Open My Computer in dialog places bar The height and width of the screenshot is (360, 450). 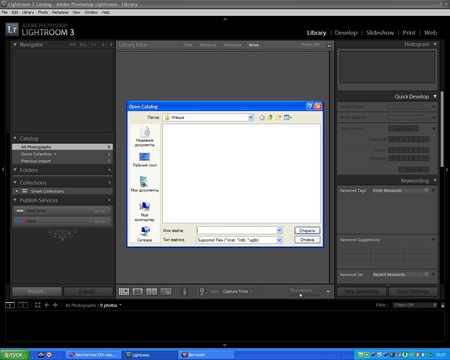coord(145,212)
